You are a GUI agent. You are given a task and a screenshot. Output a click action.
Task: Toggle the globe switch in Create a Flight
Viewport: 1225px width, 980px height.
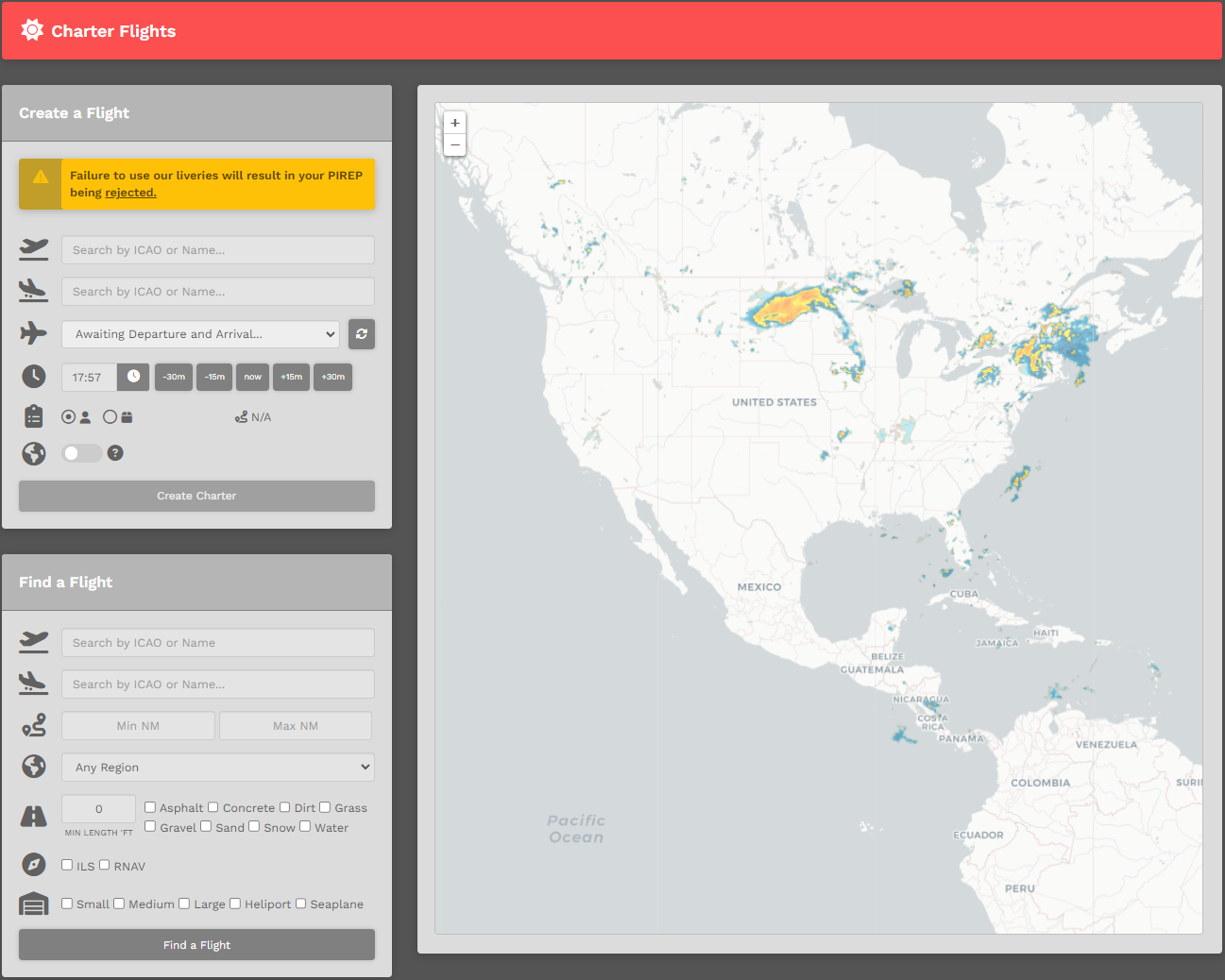point(82,453)
